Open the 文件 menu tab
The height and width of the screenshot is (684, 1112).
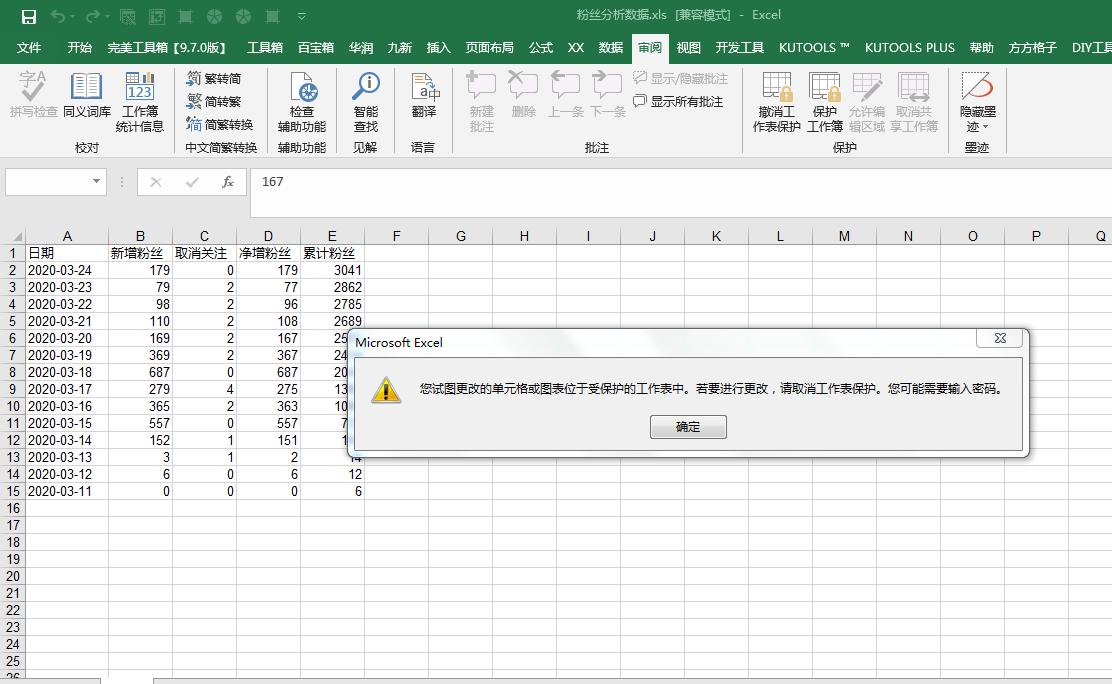coord(29,47)
